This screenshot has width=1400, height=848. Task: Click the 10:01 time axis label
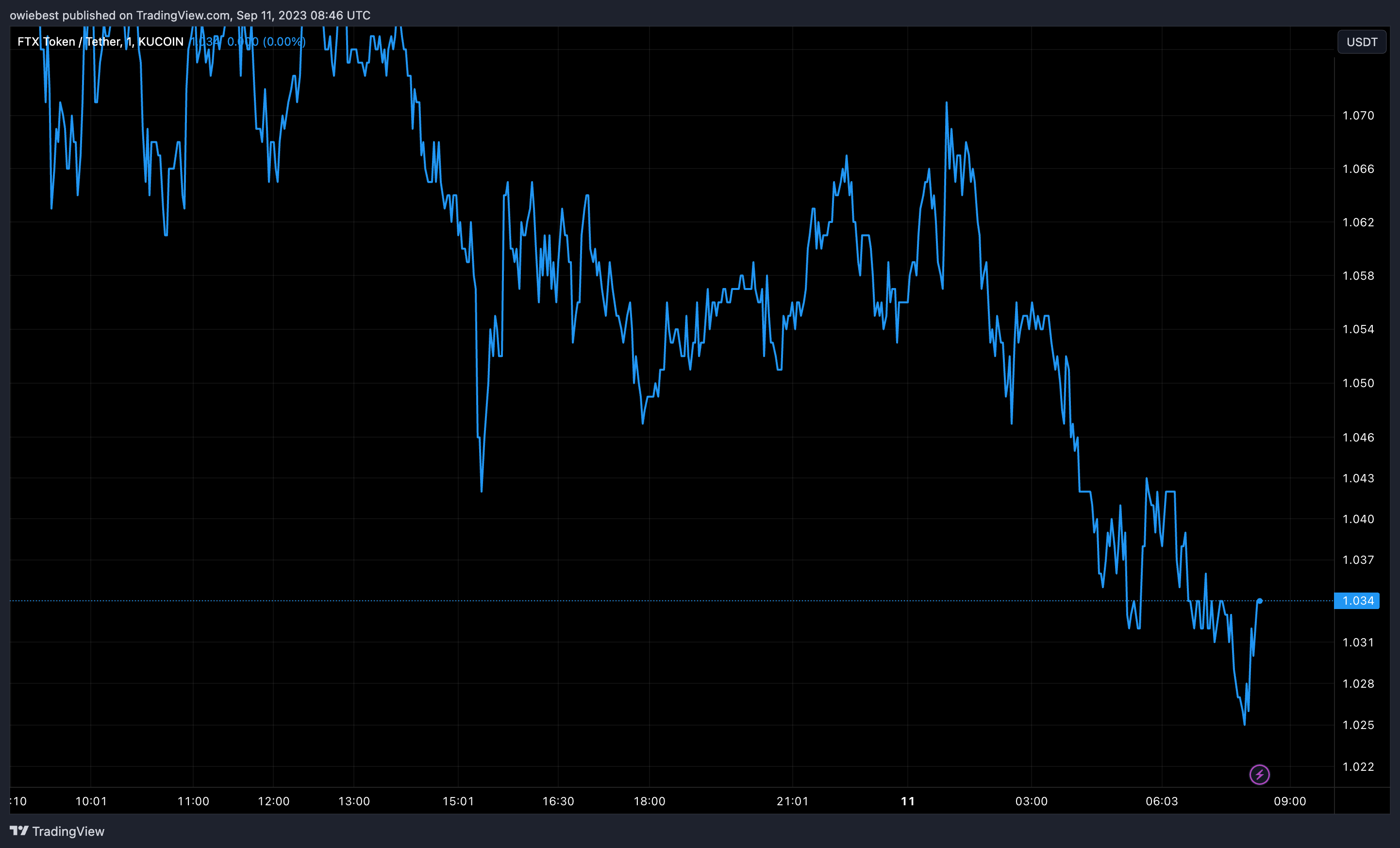(x=91, y=801)
